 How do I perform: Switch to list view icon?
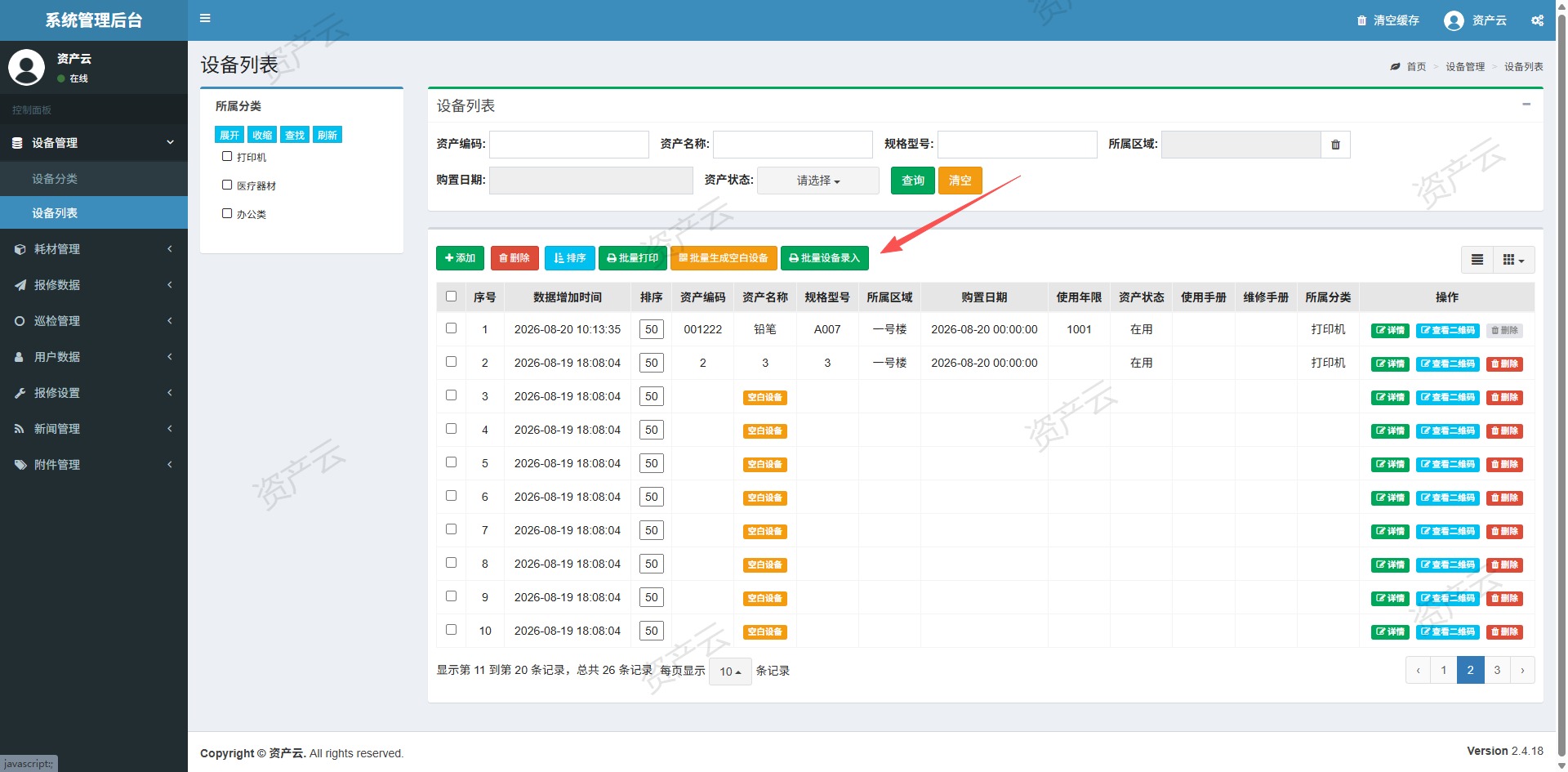coord(1477,260)
